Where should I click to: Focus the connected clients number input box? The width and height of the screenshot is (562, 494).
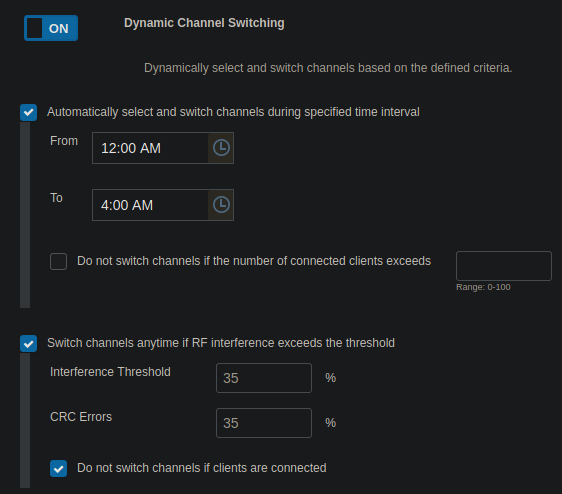point(504,266)
